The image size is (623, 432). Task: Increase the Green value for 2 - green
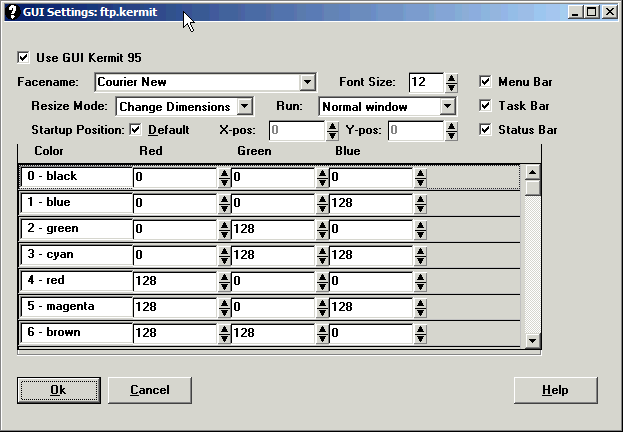click(x=322, y=224)
